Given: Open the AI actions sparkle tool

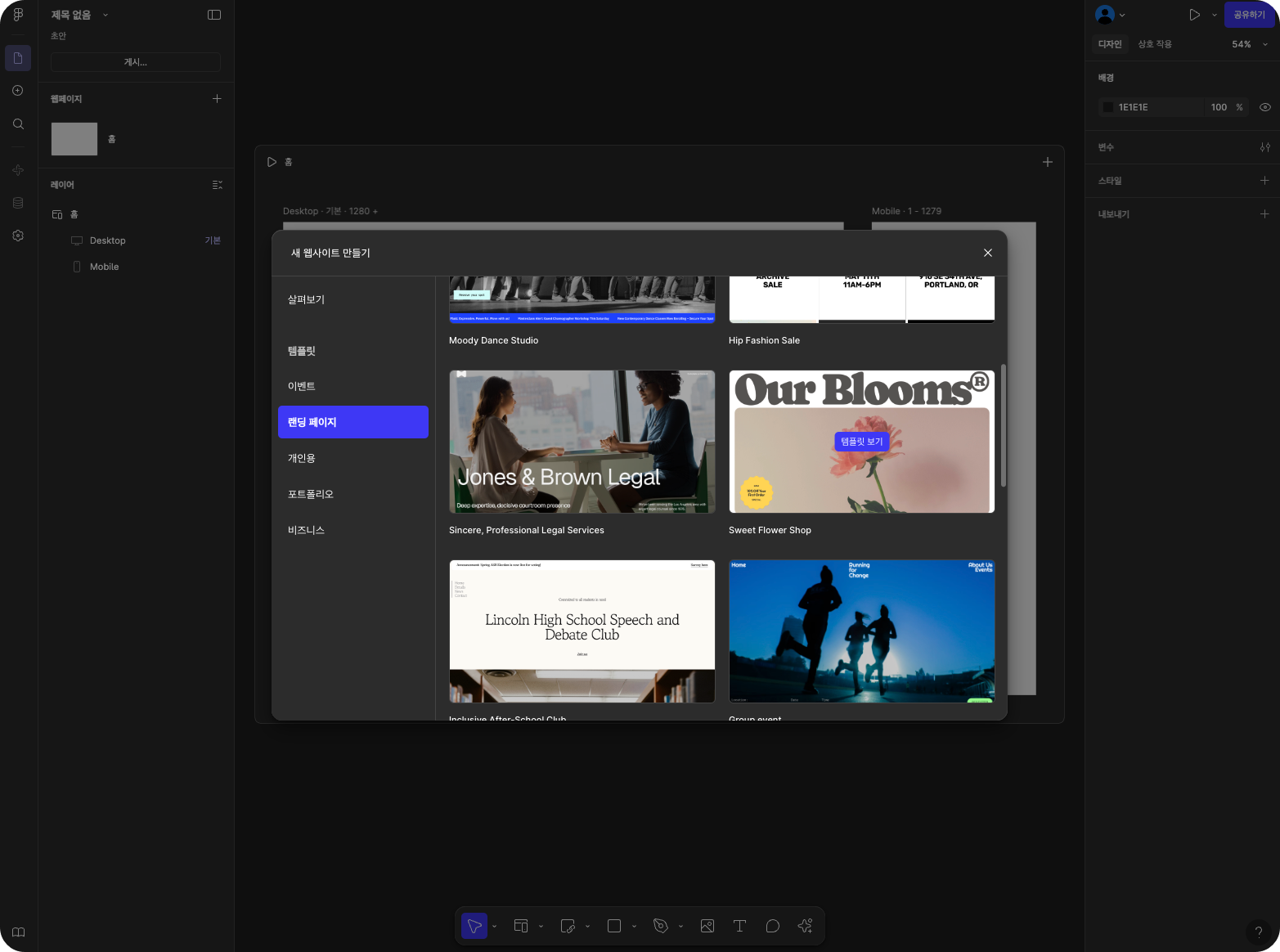Looking at the screenshot, I should (x=805, y=926).
